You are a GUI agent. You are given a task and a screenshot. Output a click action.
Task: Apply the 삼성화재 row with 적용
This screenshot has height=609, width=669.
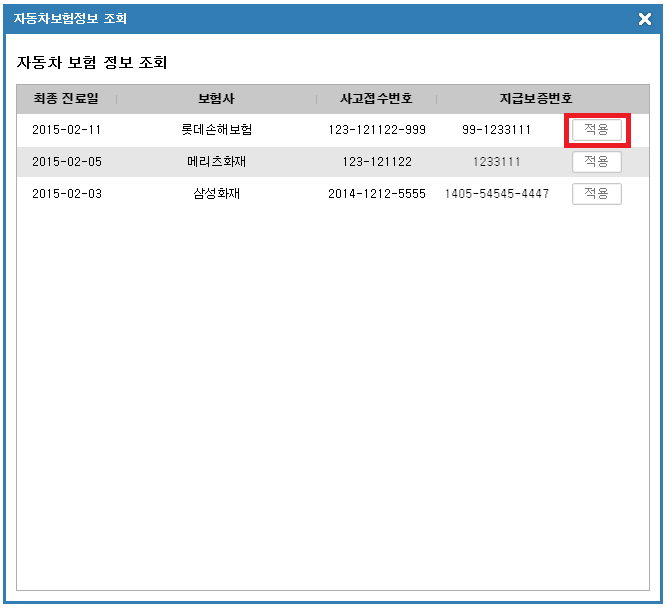click(x=596, y=194)
